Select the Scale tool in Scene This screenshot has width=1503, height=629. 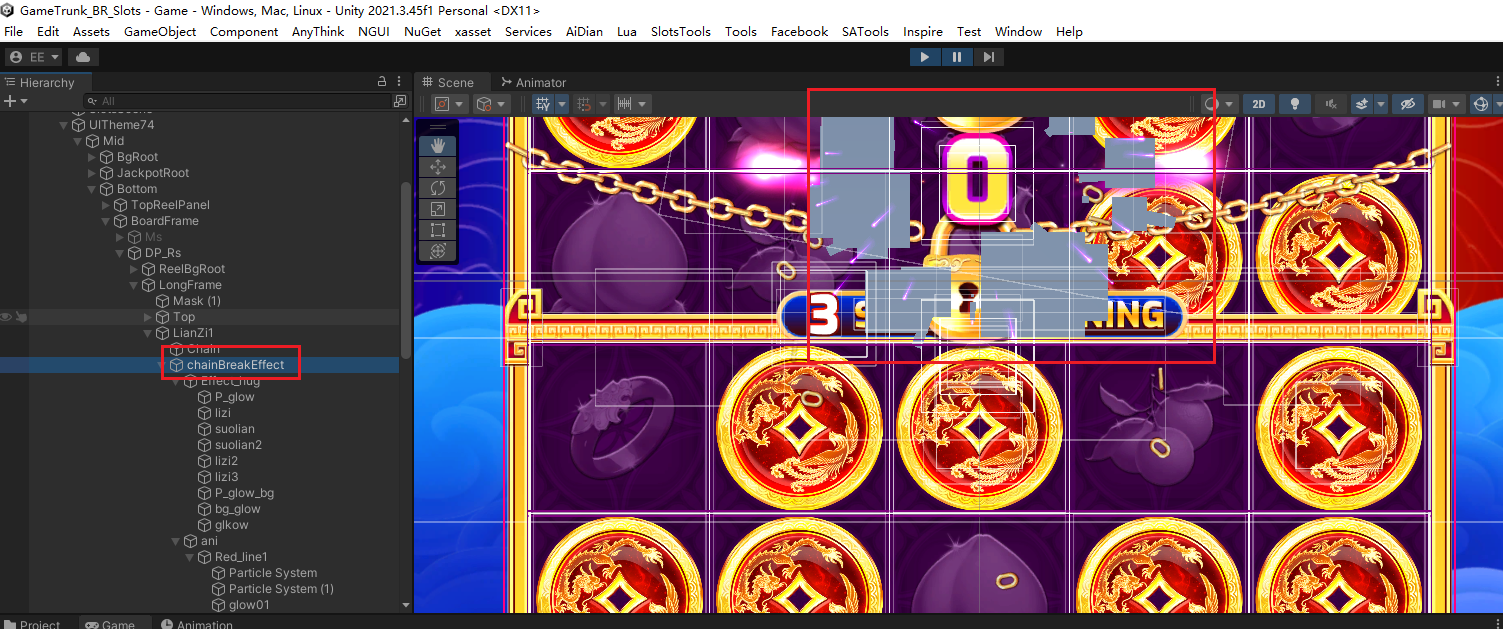tap(437, 209)
